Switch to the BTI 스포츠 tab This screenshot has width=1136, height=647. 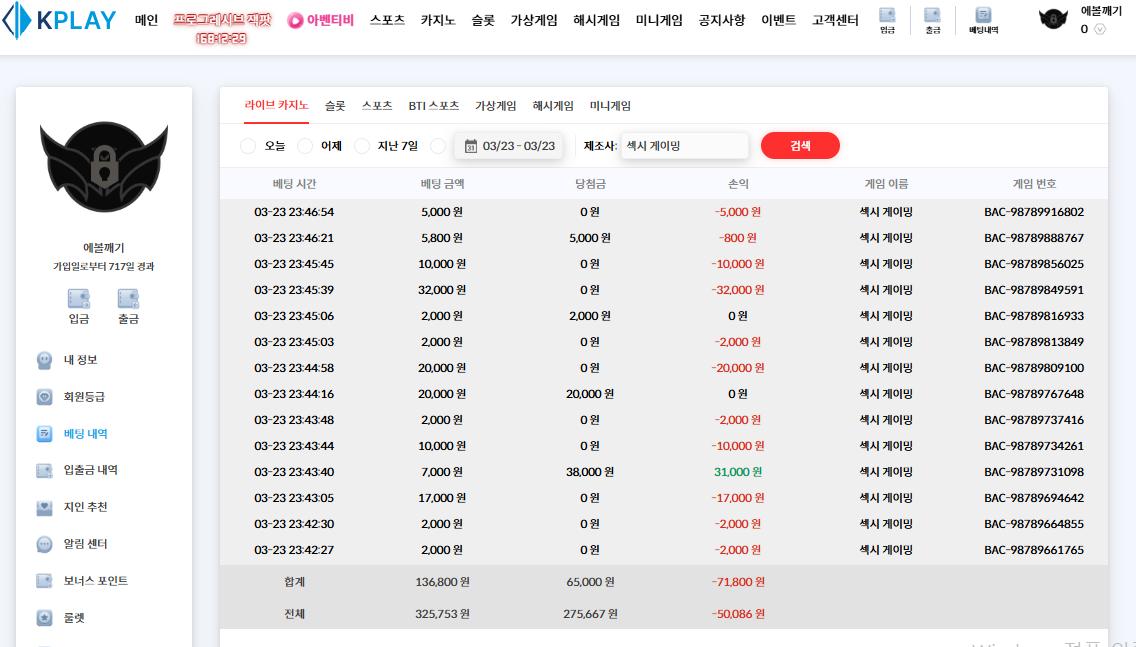[x=433, y=106]
